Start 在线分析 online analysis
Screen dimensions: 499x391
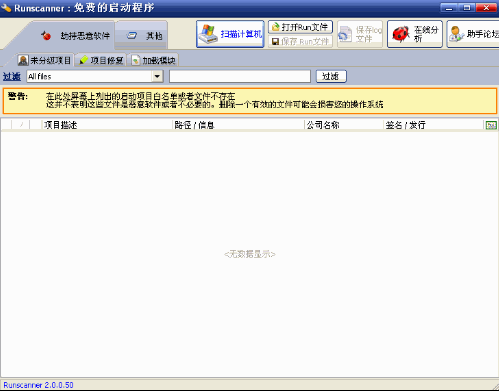(x=415, y=34)
